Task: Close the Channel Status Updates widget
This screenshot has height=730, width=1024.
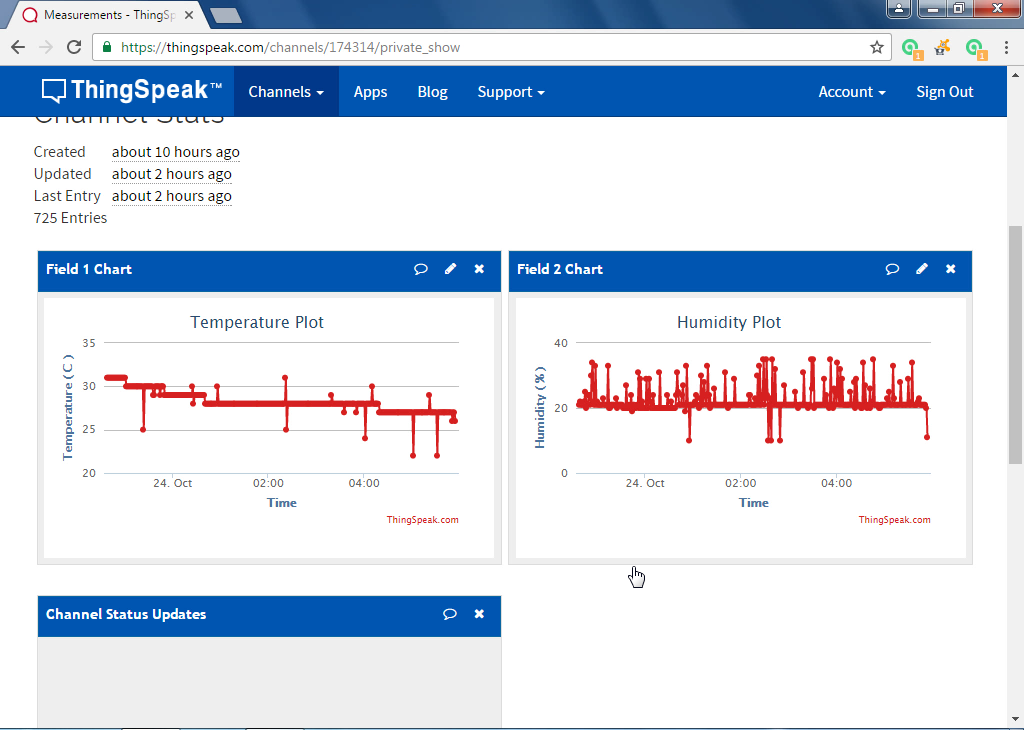Action: click(479, 614)
